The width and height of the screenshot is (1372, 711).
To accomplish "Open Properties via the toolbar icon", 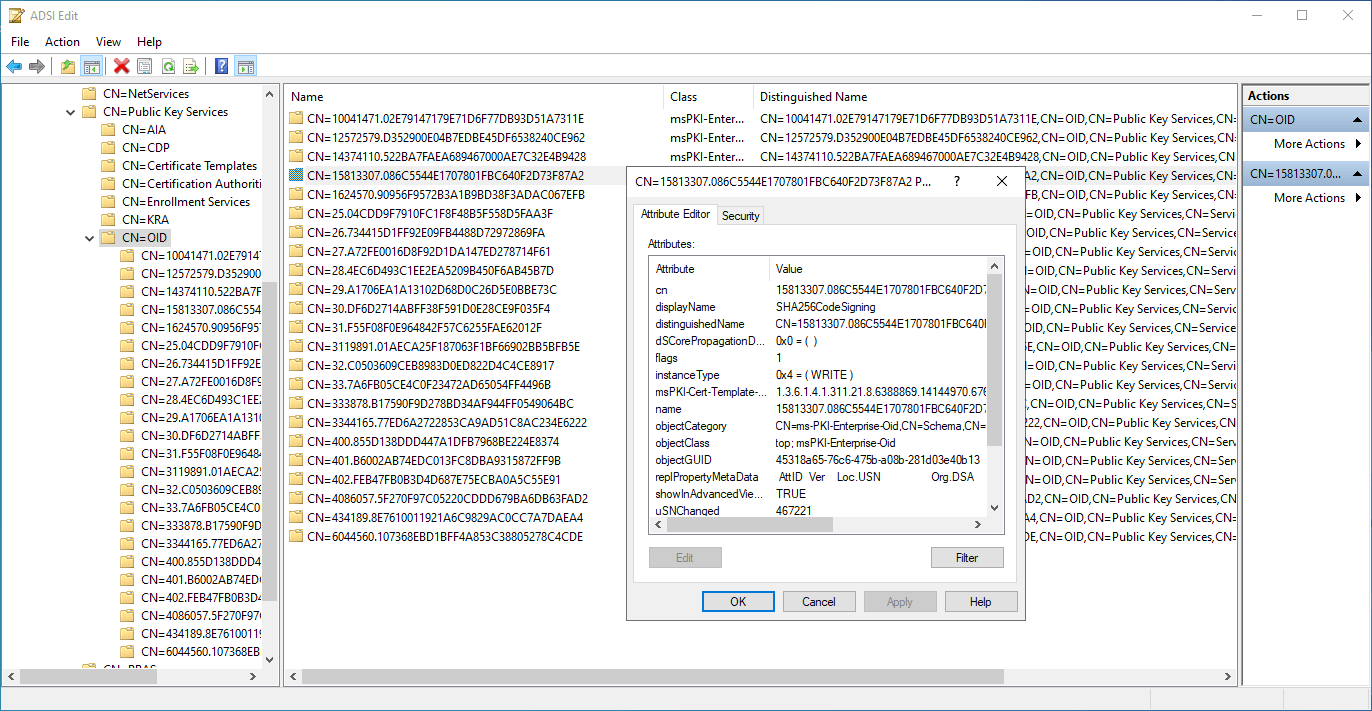I will [144, 66].
